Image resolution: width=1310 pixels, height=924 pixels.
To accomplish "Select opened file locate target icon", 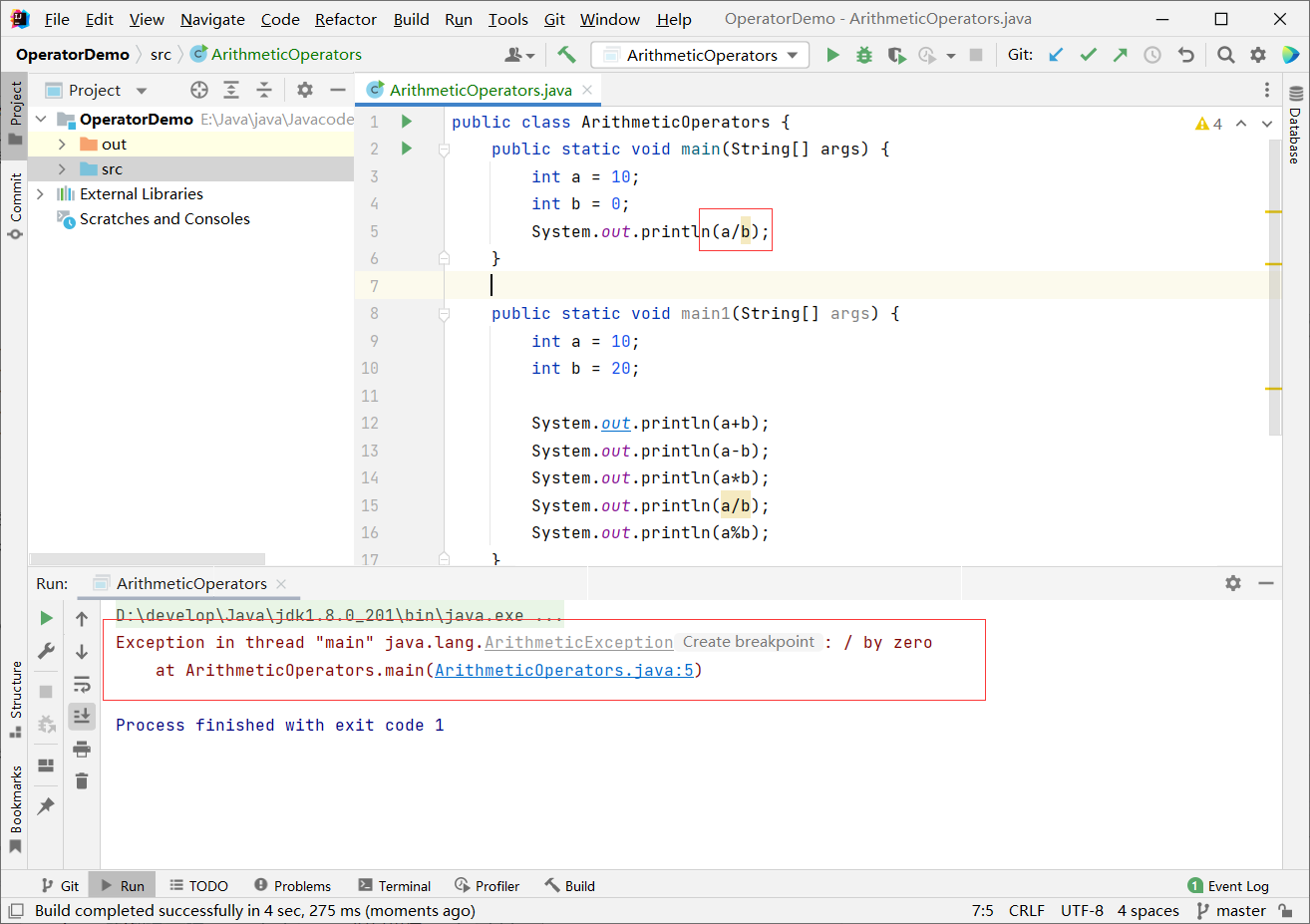I will point(199,90).
